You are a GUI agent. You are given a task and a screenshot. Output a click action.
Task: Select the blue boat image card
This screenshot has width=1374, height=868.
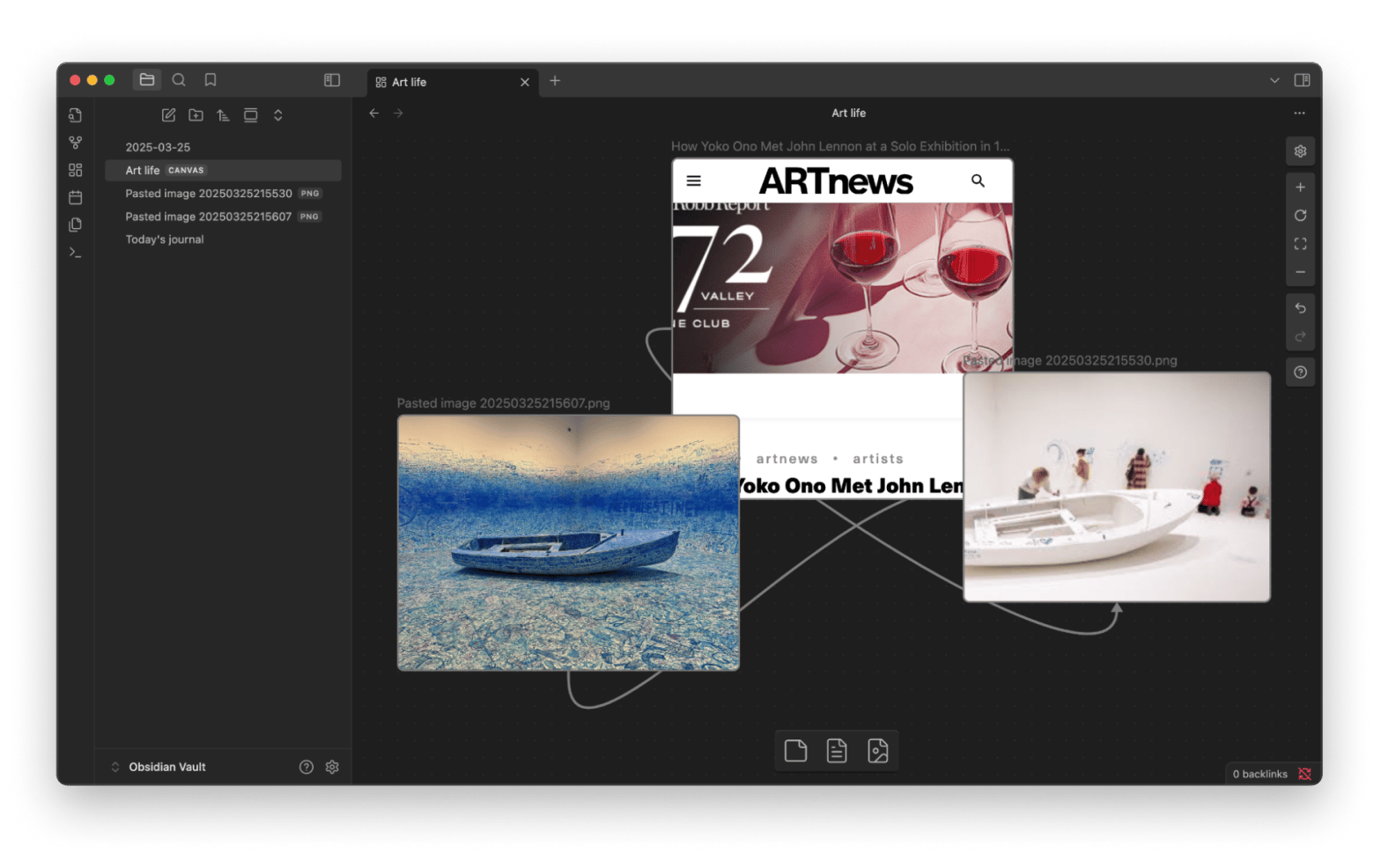(568, 542)
